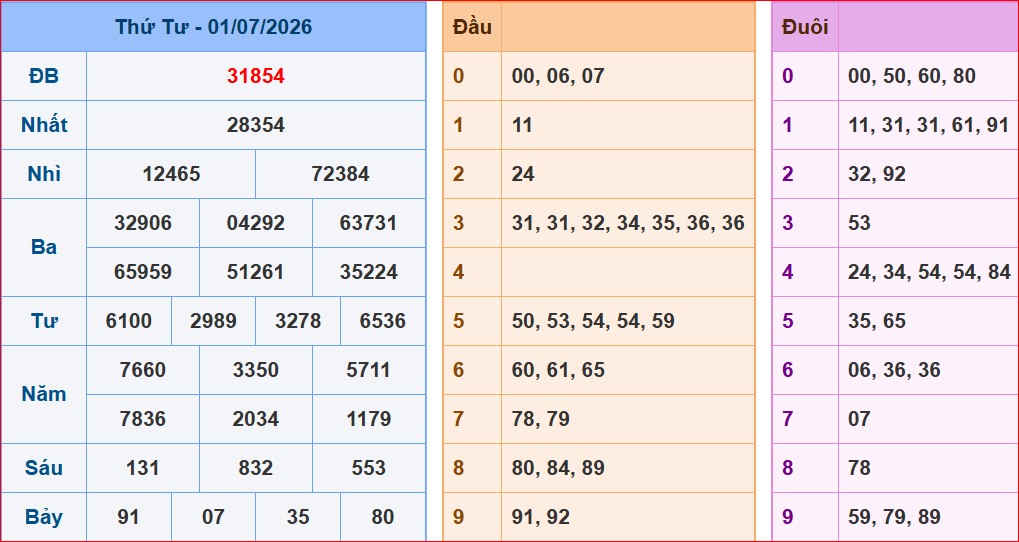Click the ĐB row label
Image resolution: width=1019 pixels, height=542 pixels.
click(44, 76)
